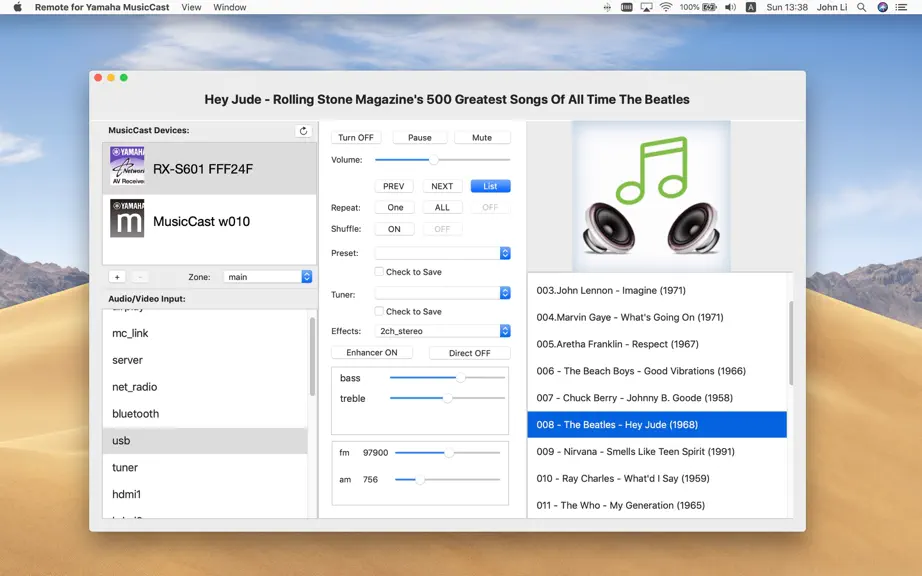
Task: Click the input source A icon
Action: 751,7
